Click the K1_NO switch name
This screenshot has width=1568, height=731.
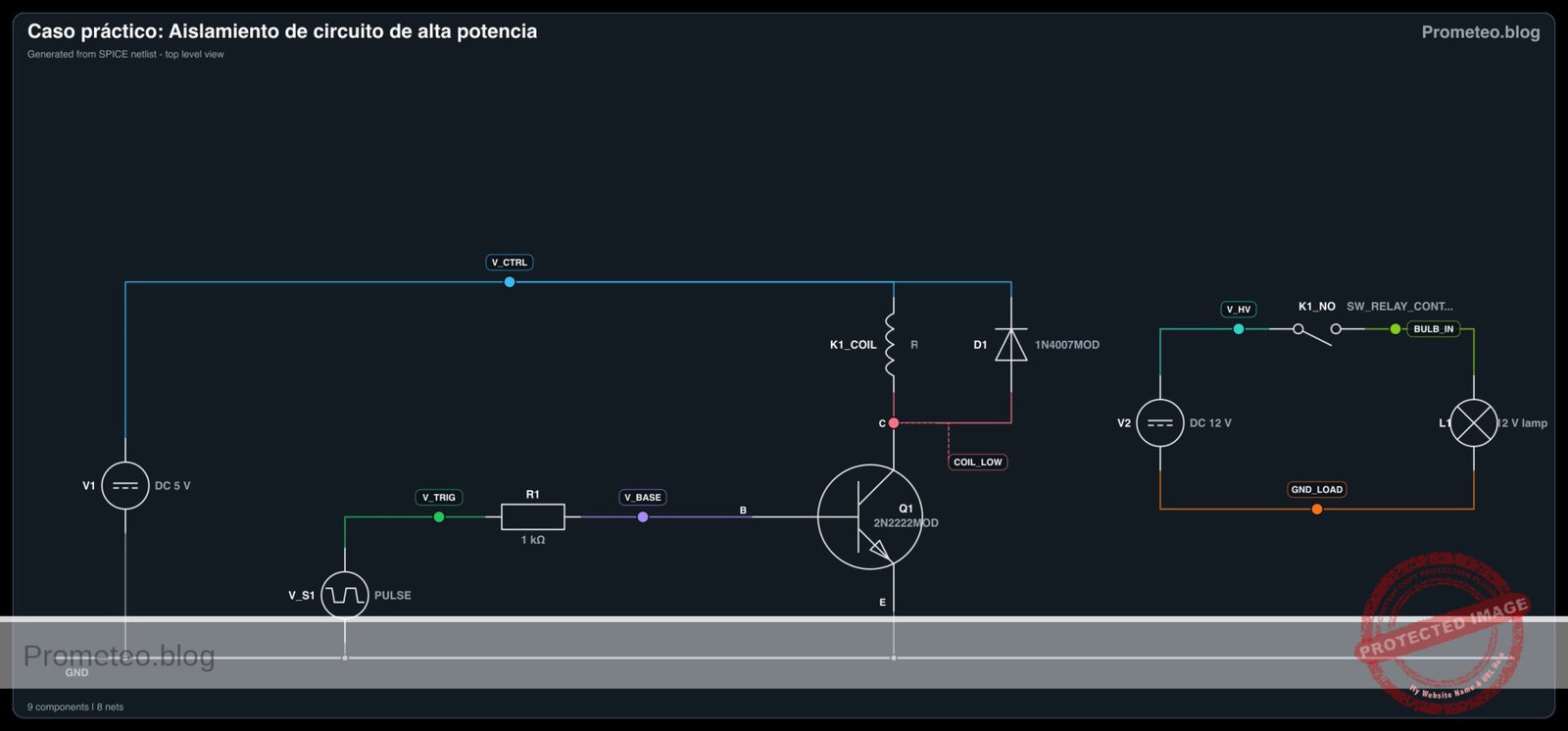[1317, 307]
